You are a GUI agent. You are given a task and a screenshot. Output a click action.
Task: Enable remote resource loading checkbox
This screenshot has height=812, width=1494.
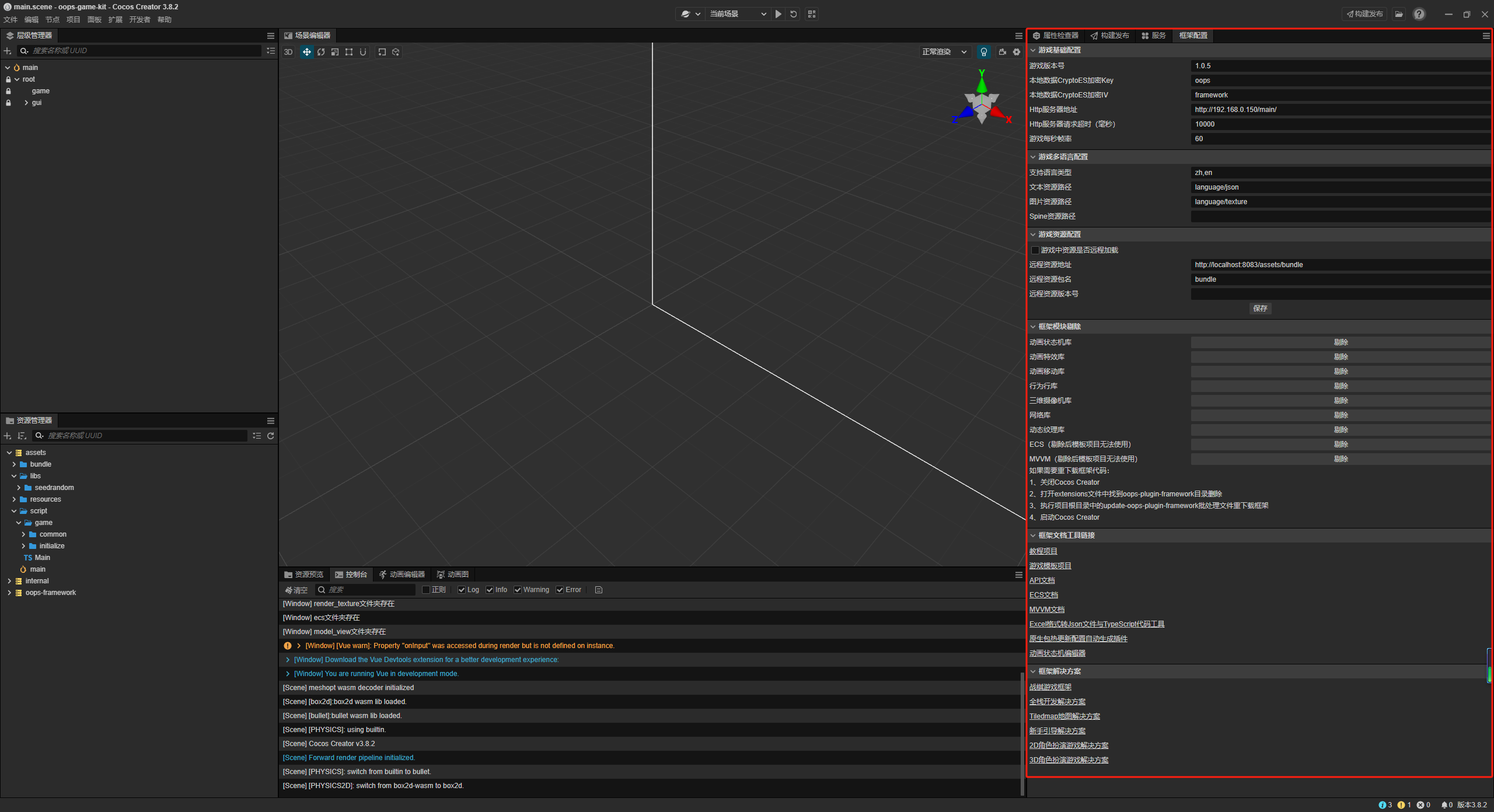pos(1035,250)
